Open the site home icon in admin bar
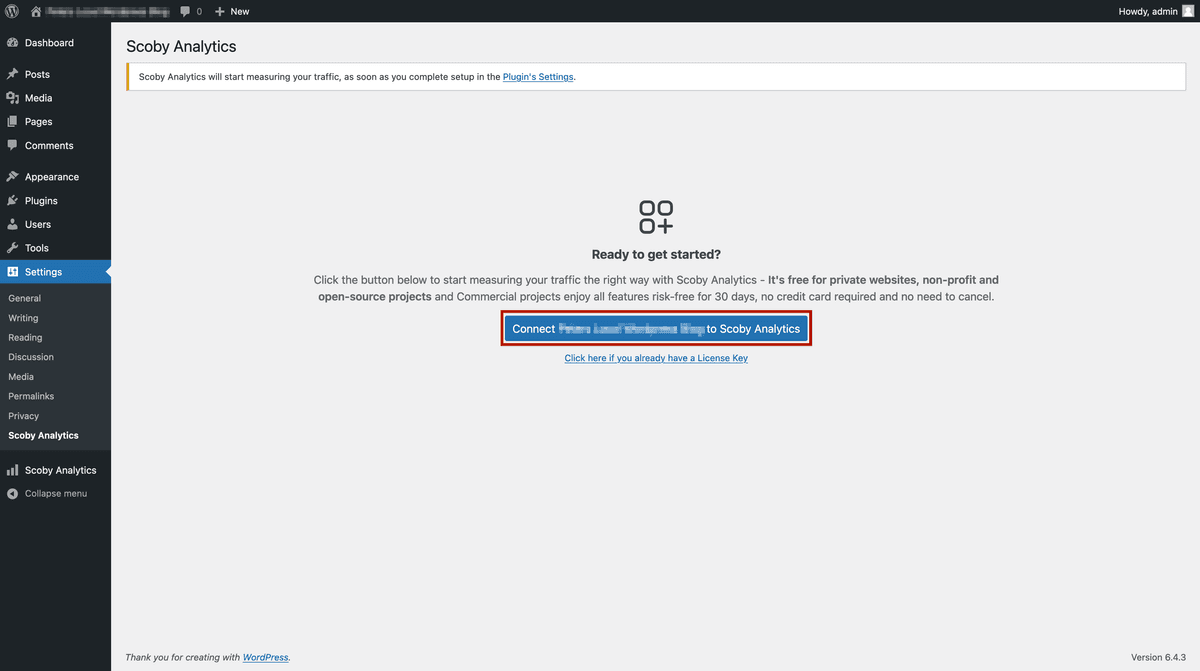 tap(36, 11)
